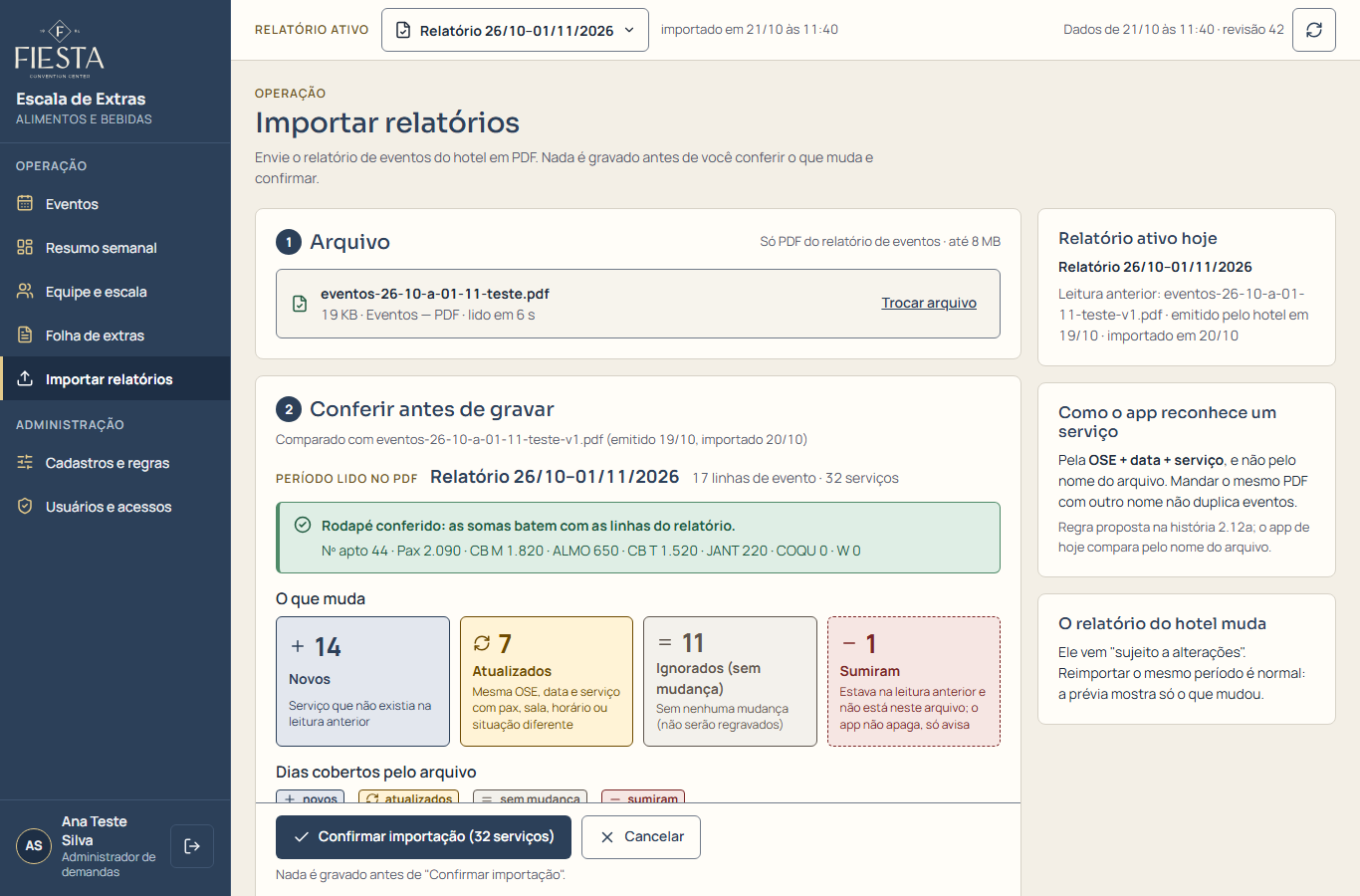Click the text "17 linhas de evento · 32 serviços"
This screenshot has height=896, width=1360.
[795, 478]
